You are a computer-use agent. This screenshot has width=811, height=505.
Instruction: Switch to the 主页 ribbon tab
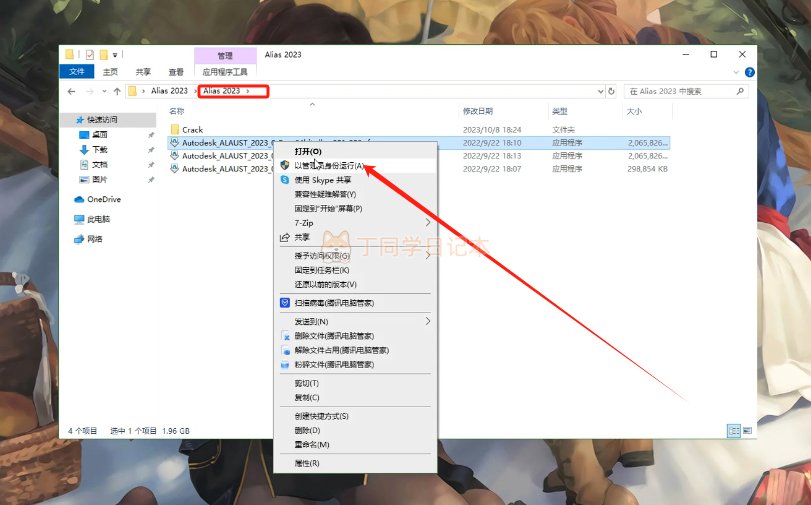(110, 72)
